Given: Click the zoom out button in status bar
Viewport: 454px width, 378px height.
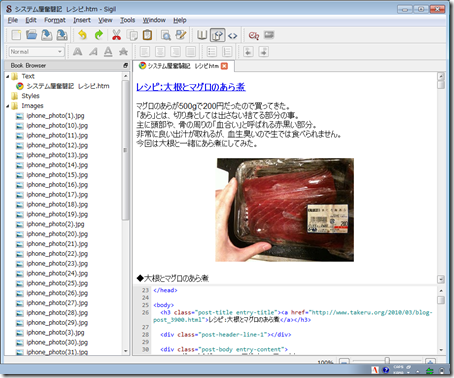Looking at the screenshot, I should 344,361.
